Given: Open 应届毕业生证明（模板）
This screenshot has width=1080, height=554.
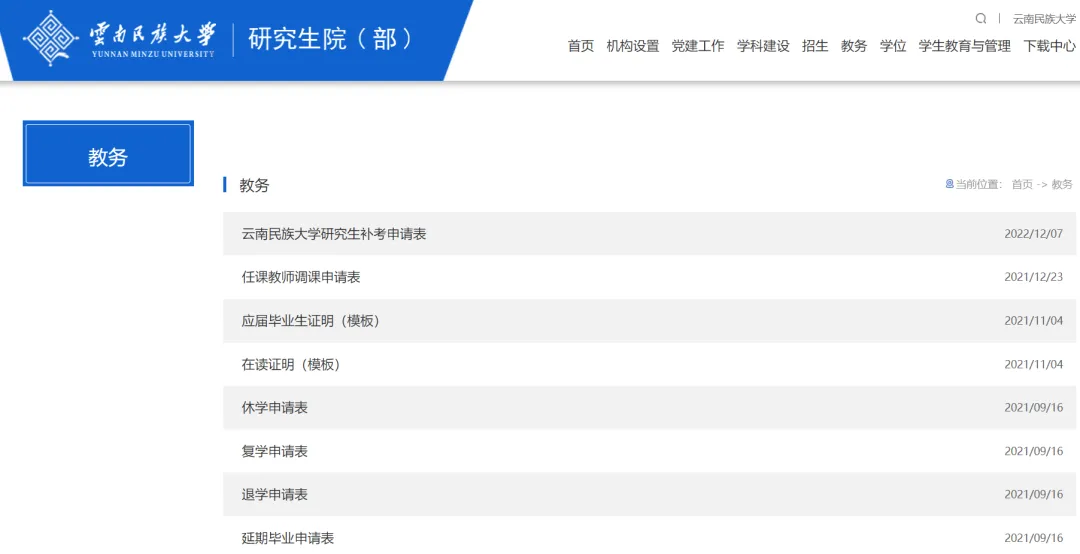Looking at the screenshot, I should click(311, 320).
